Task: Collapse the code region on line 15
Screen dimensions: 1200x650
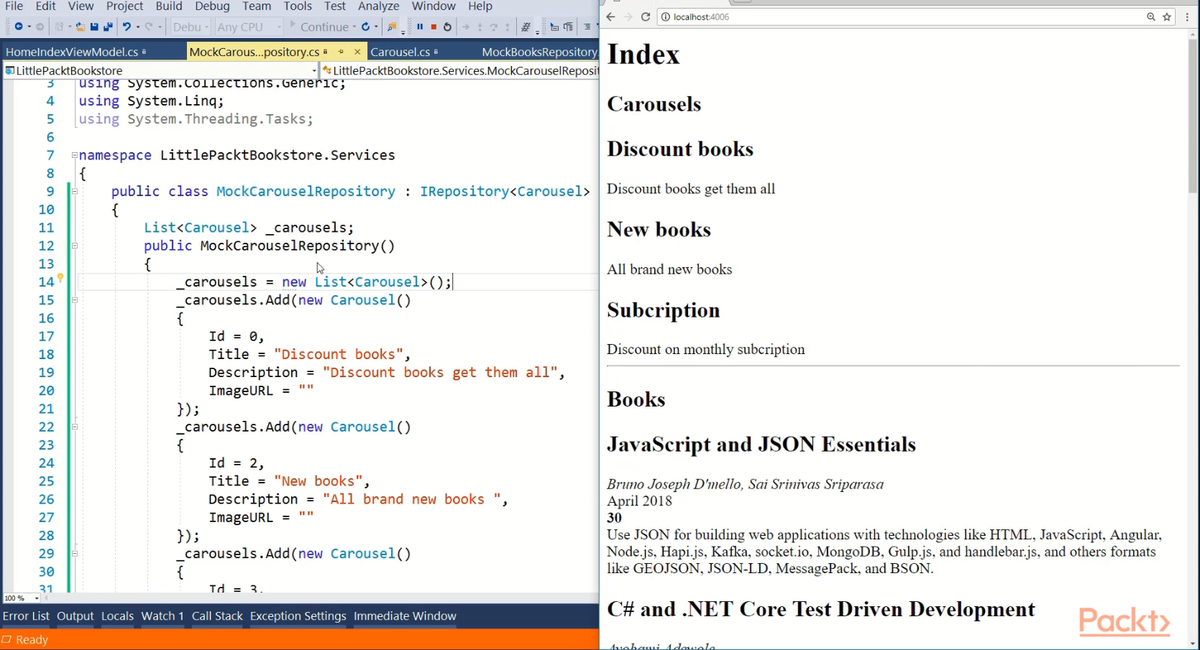Action: [x=74, y=300]
